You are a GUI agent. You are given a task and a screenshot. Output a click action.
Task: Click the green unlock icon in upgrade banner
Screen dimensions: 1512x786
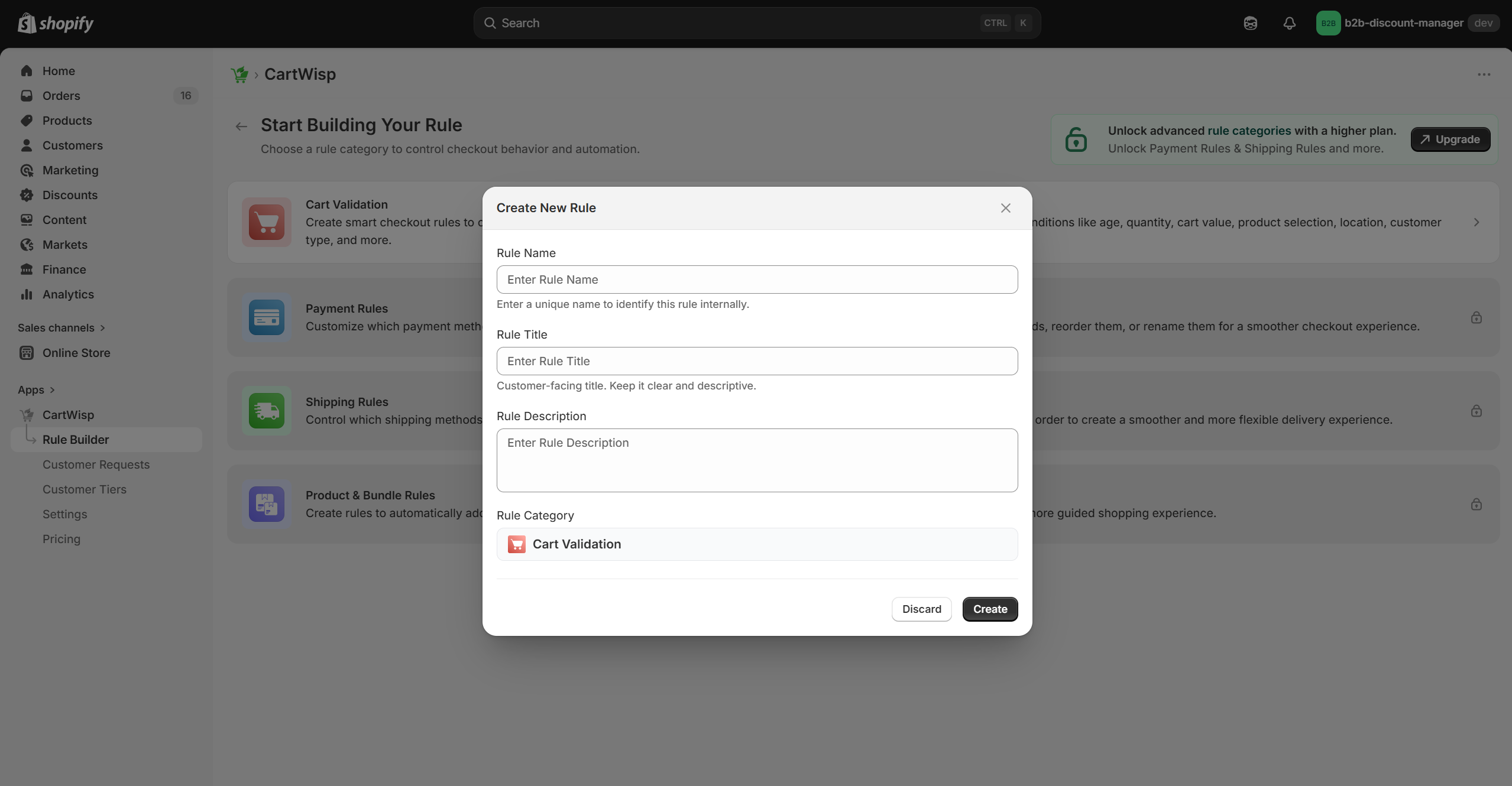tap(1076, 139)
